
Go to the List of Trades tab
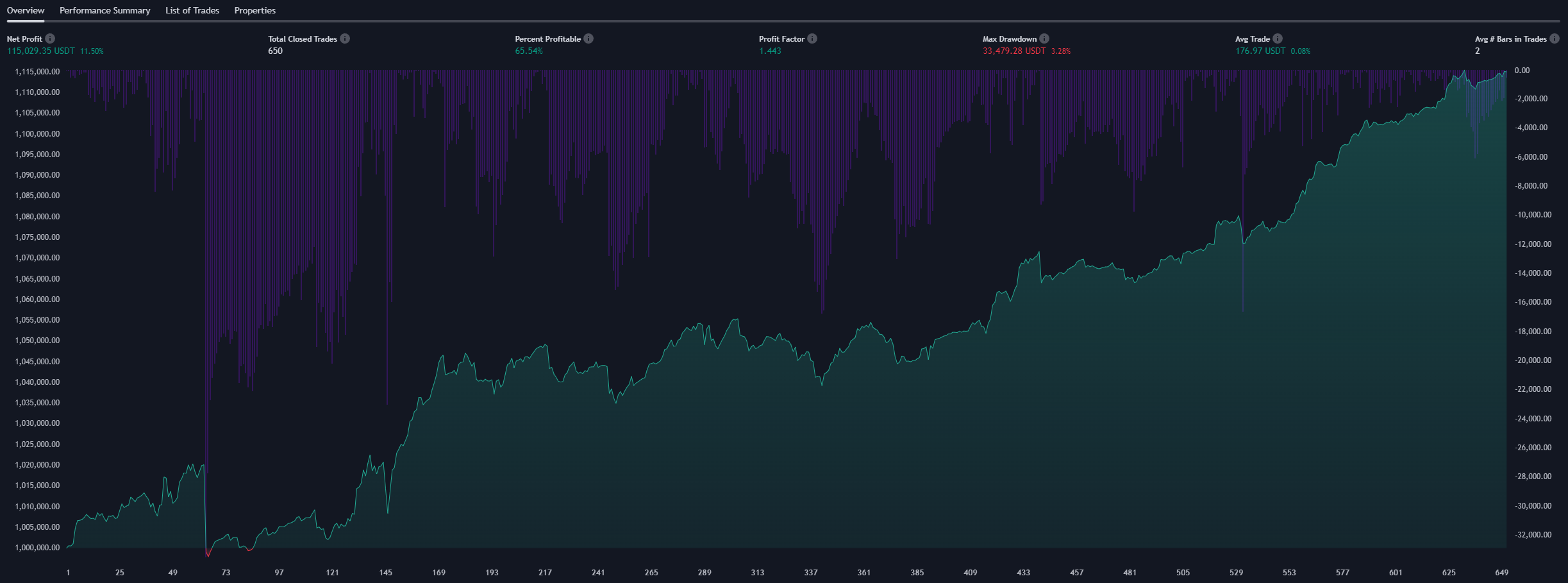coord(192,10)
